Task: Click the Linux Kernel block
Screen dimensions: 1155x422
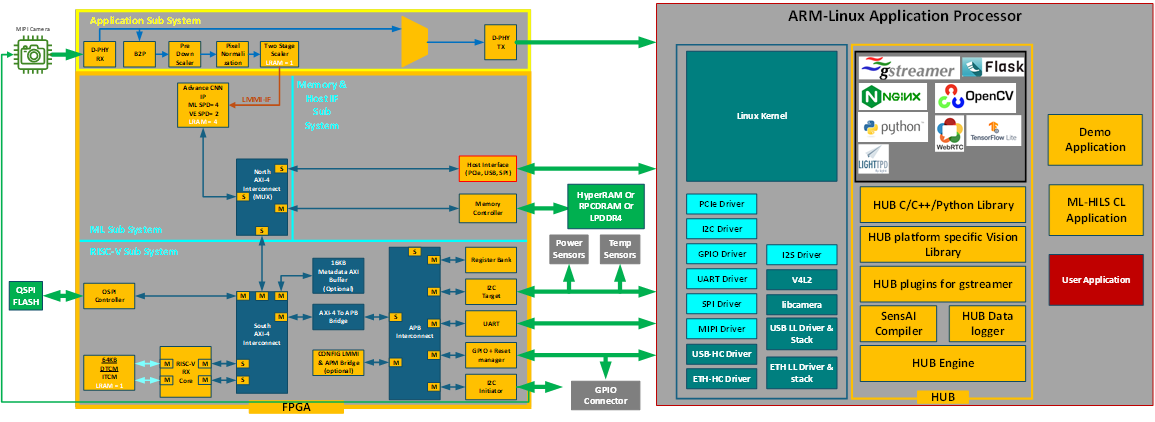Action: click(761, 116)
